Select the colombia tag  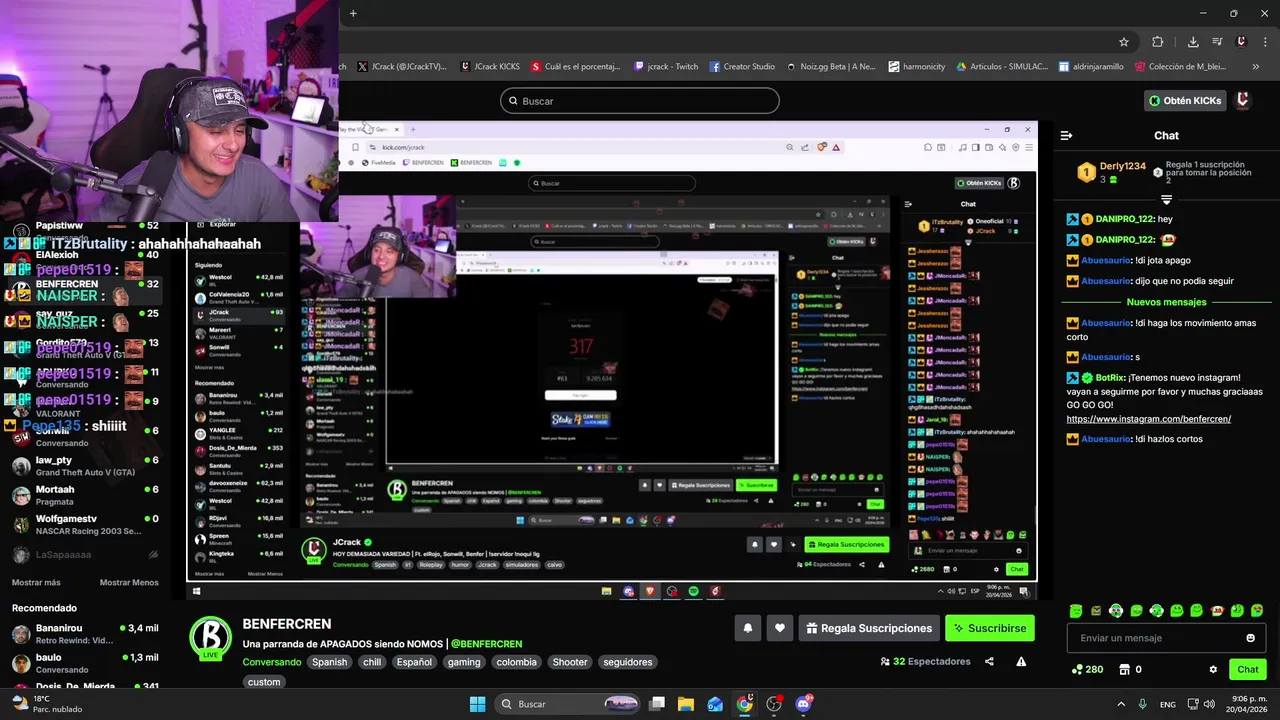point(517,662)
